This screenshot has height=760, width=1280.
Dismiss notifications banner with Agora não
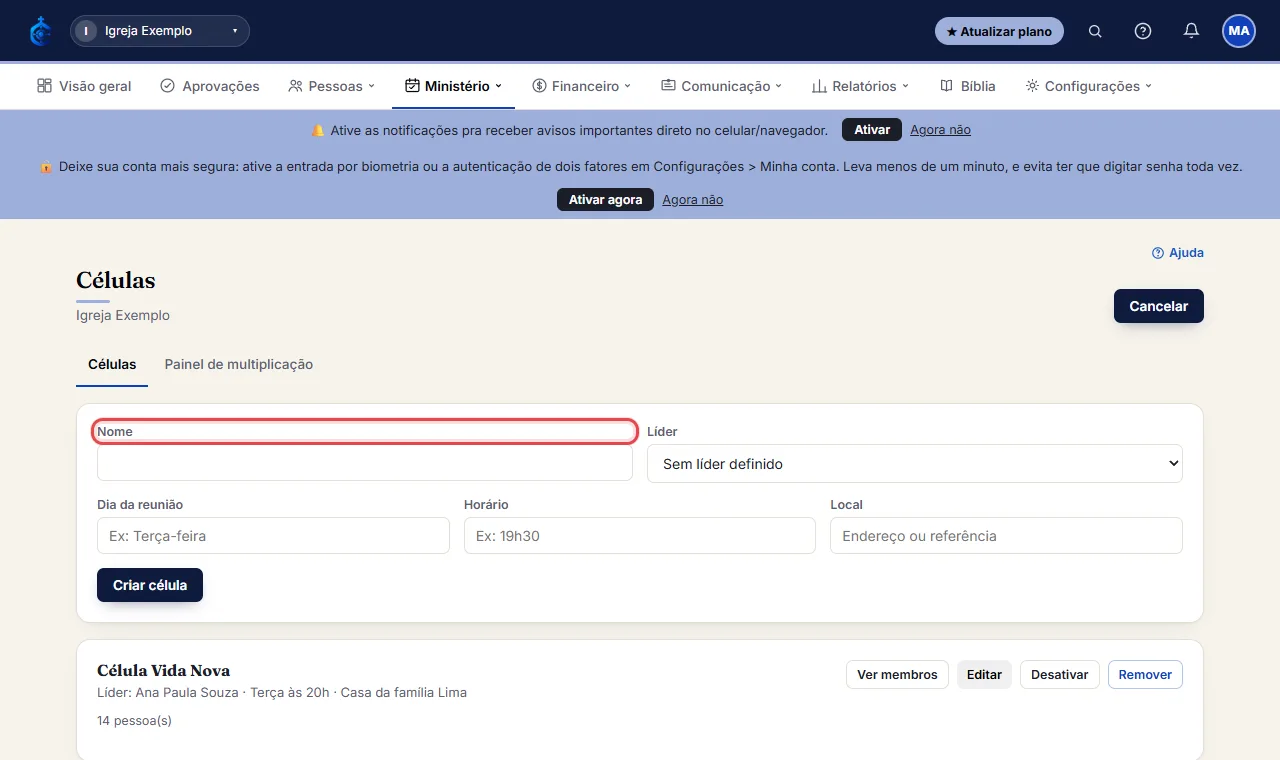click(x=940, y=130)
